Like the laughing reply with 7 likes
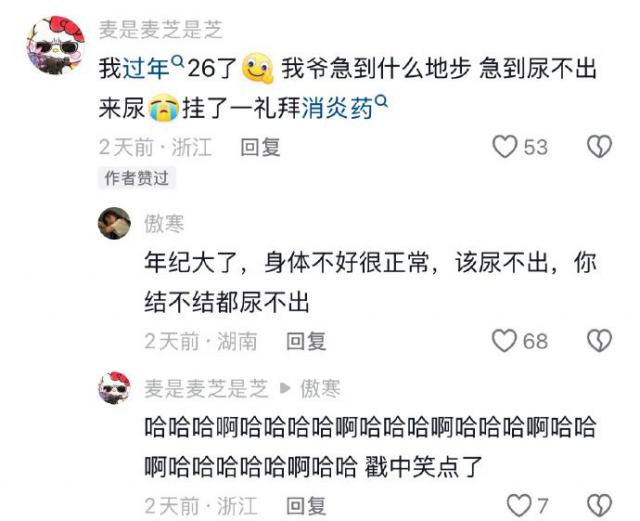The width and height of the screenshot is (640, 521). pos(519,506)
